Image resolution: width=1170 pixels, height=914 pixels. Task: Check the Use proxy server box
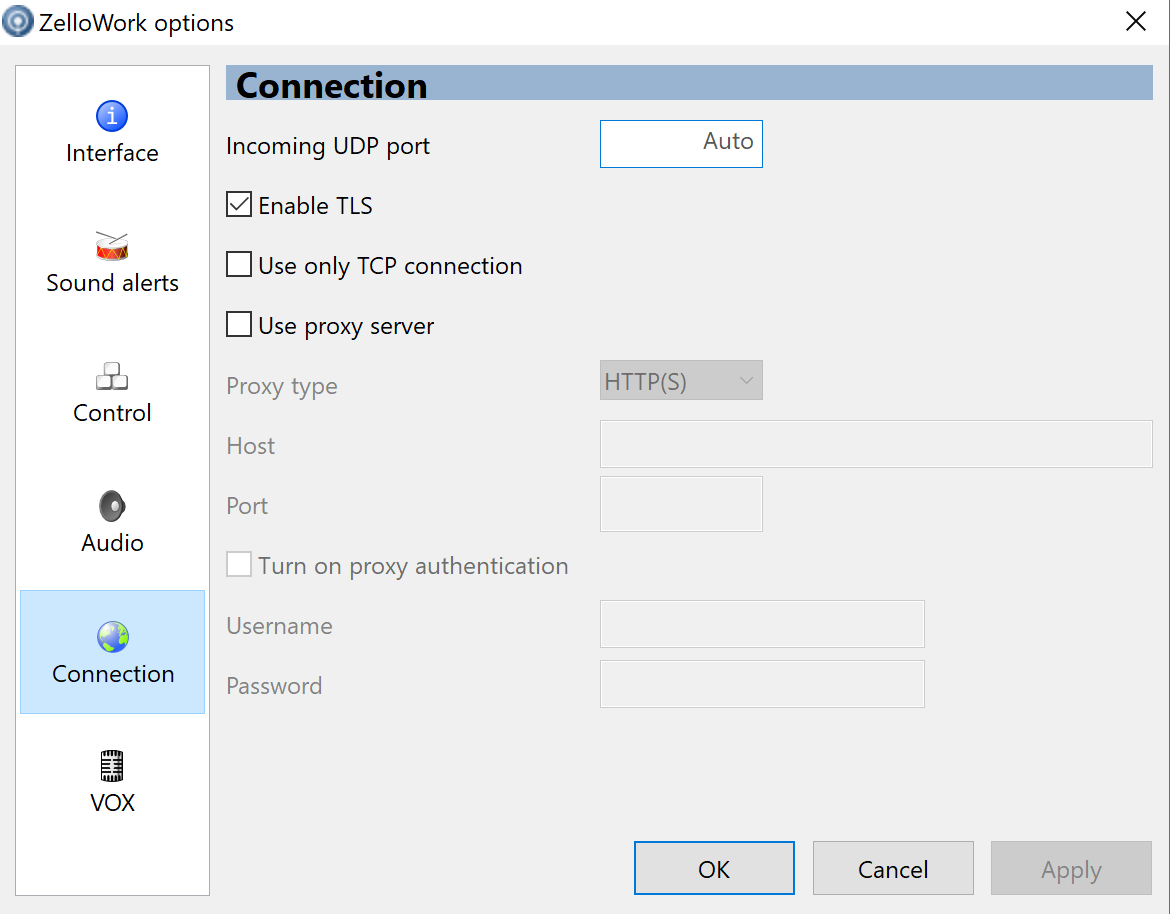(x=239, y=325)
